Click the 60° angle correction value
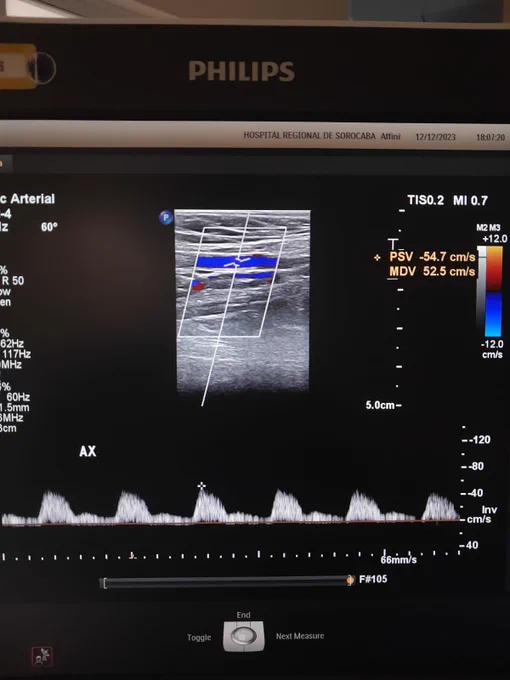The image size is (510, 680). pos(49,227)
